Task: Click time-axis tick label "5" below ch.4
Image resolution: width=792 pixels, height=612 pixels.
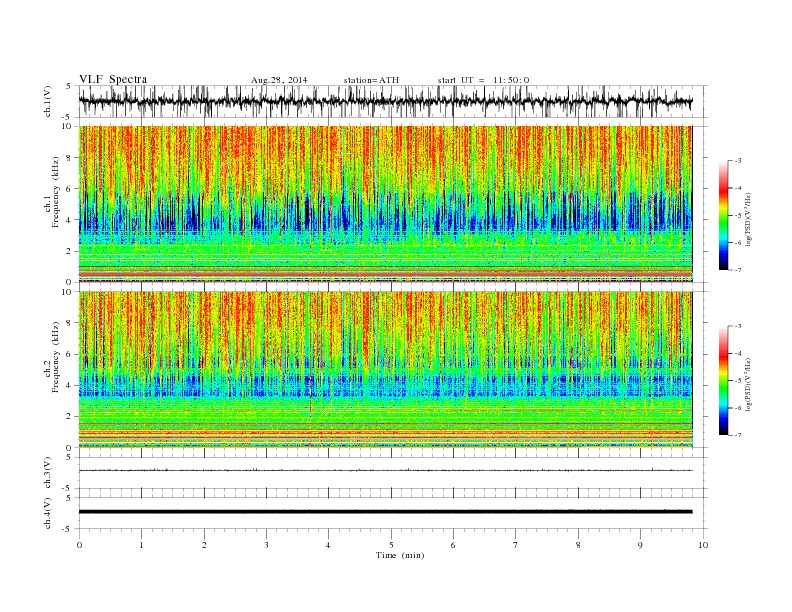Action: point(391,545)
